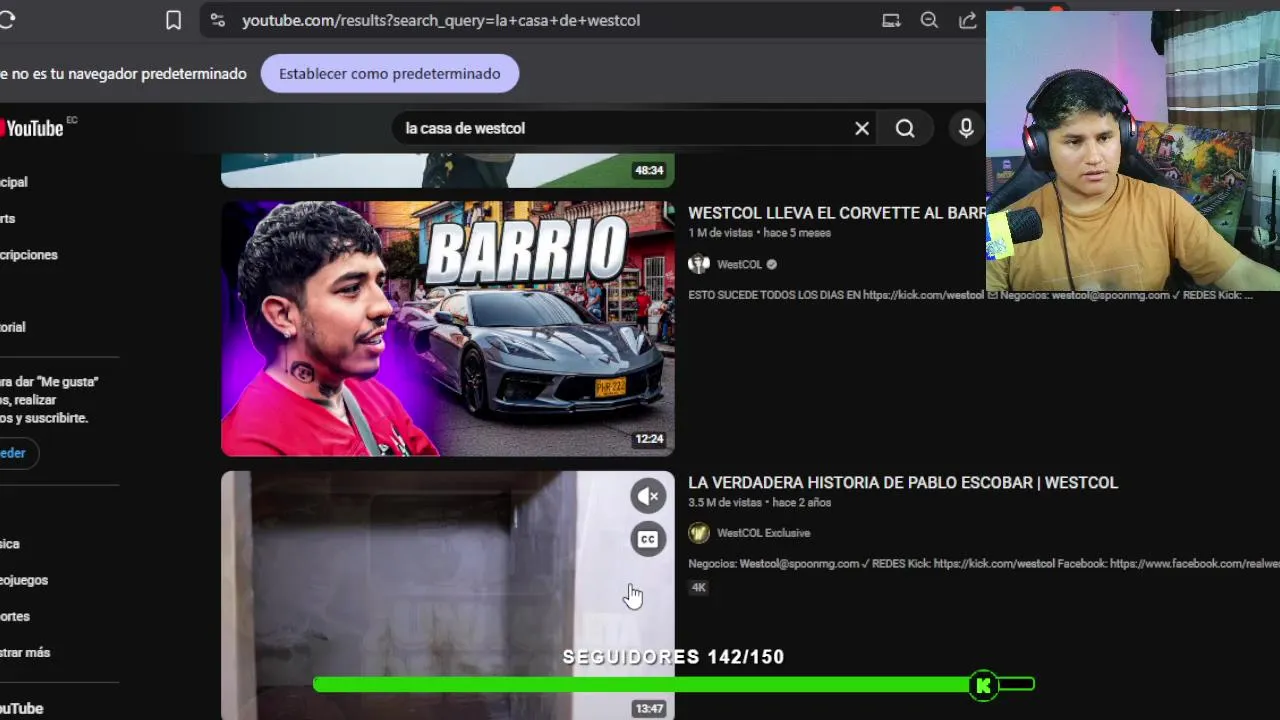Click the browser reload icon
The width and height of the screenshot is (1280, 720).
coord(6,20)
